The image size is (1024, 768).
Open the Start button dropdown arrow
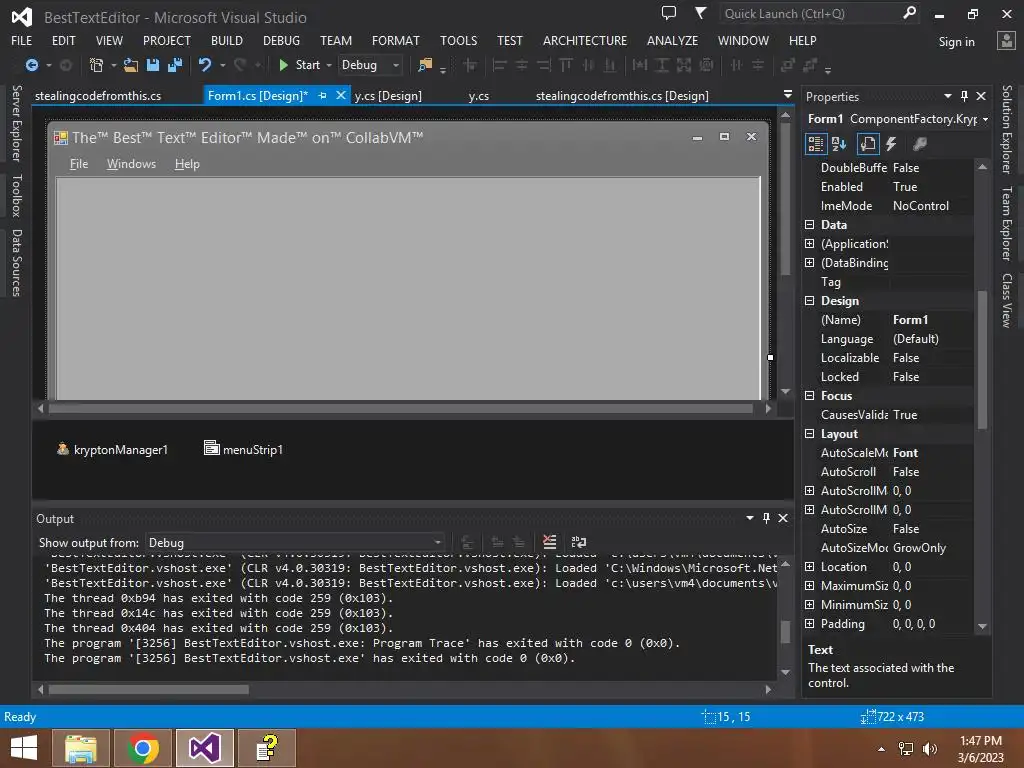[x=328, y=65]
